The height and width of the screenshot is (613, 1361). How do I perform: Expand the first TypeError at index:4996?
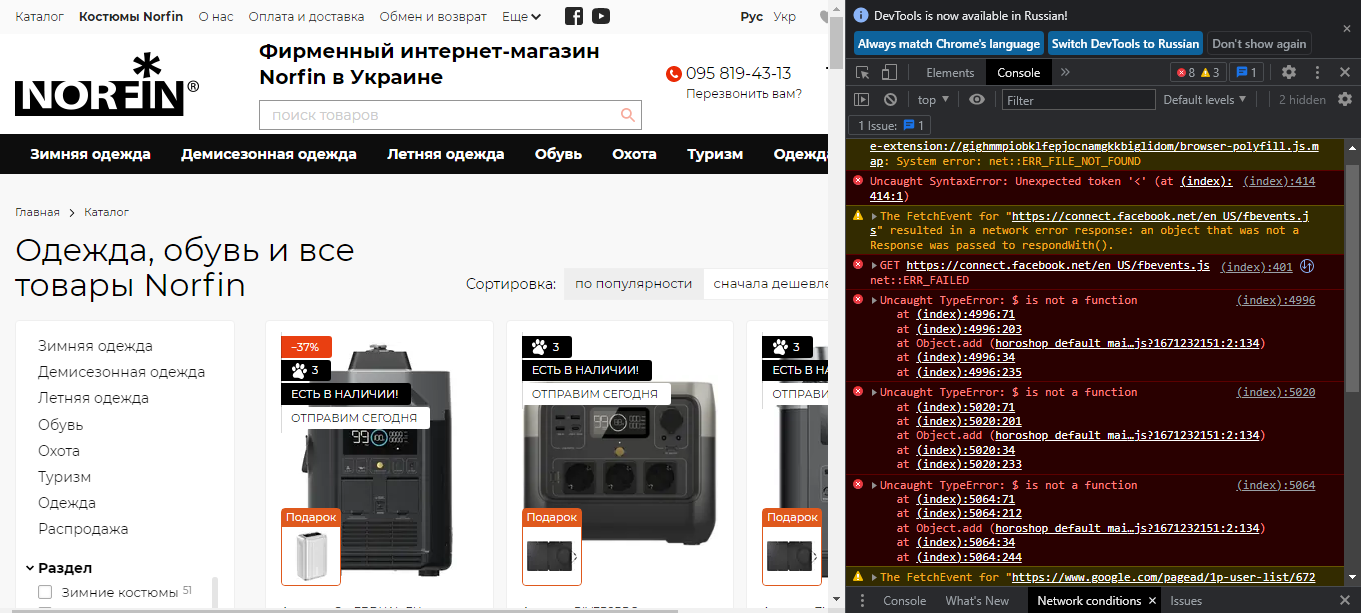[x=875, y=300]
